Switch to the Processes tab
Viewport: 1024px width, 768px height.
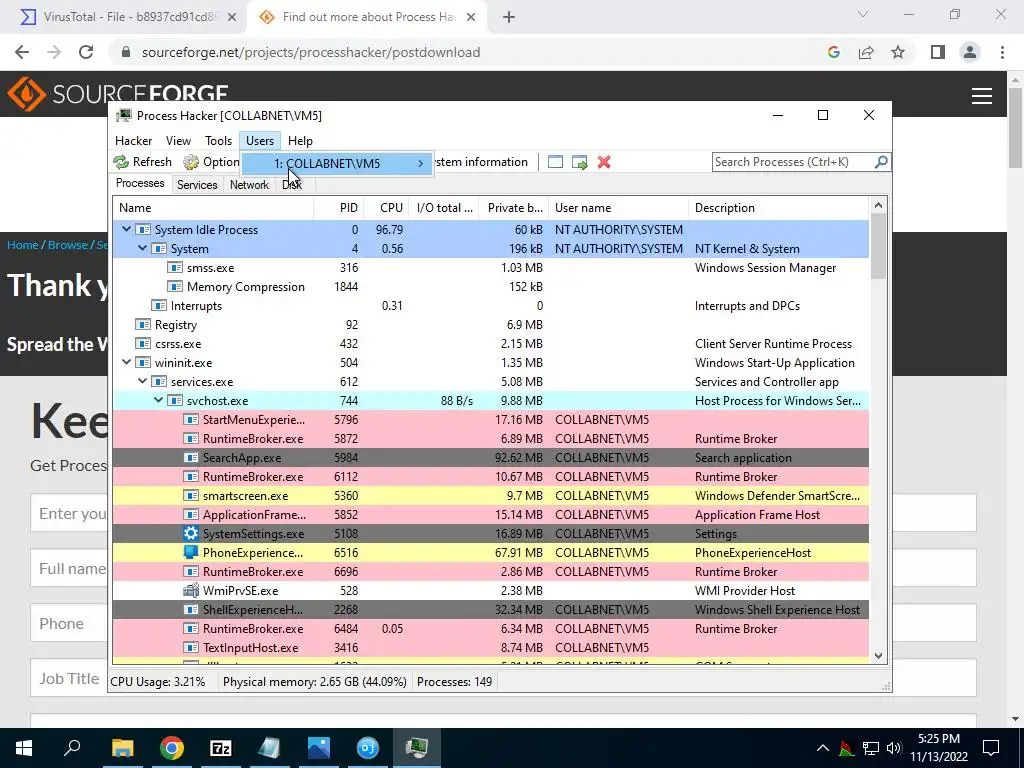pos(140,183)
